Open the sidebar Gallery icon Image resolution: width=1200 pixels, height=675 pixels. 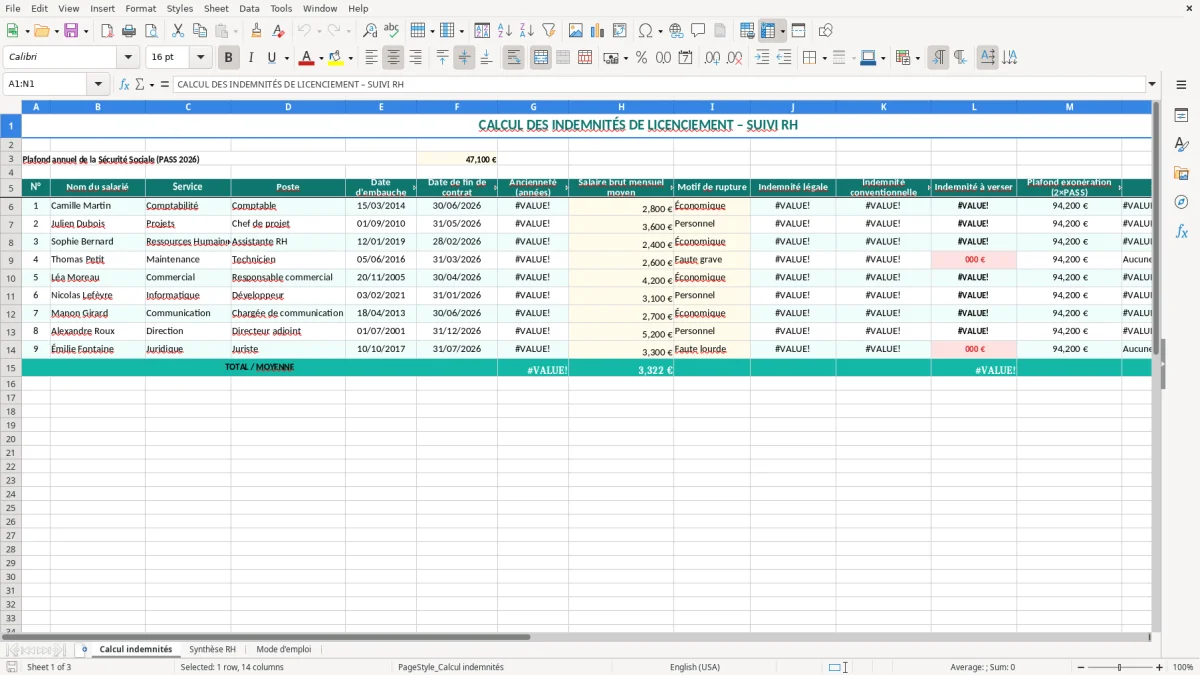[x=1181, y=173]
